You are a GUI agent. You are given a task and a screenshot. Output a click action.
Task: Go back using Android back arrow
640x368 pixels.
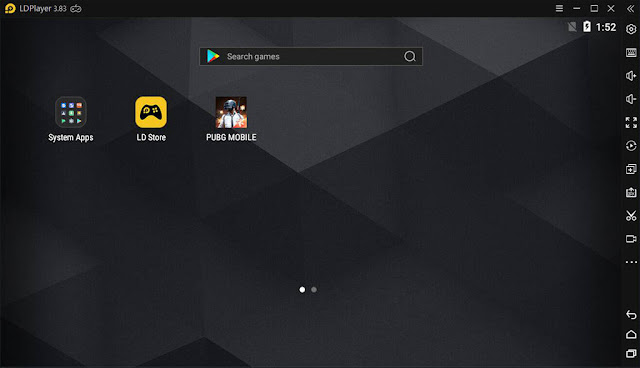click(631, 315)
